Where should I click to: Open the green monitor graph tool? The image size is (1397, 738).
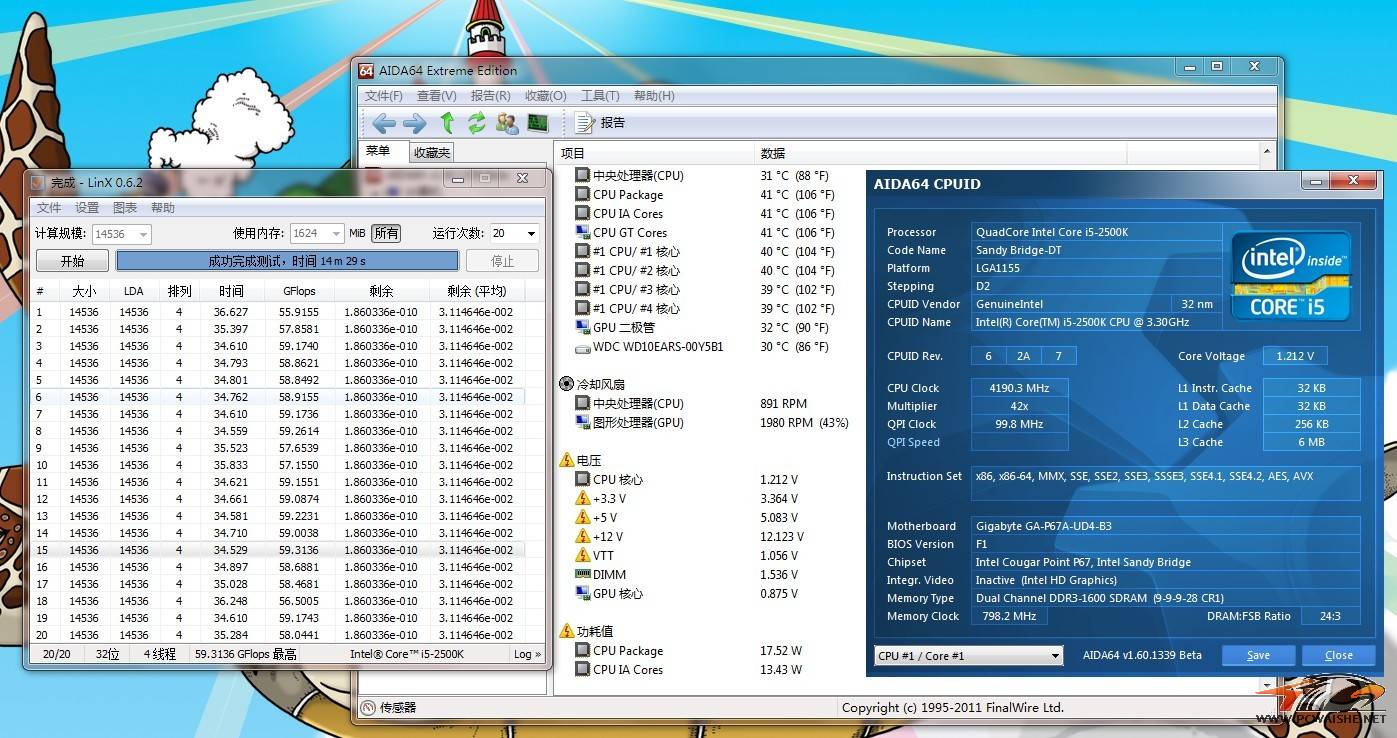tap(538, 123)
